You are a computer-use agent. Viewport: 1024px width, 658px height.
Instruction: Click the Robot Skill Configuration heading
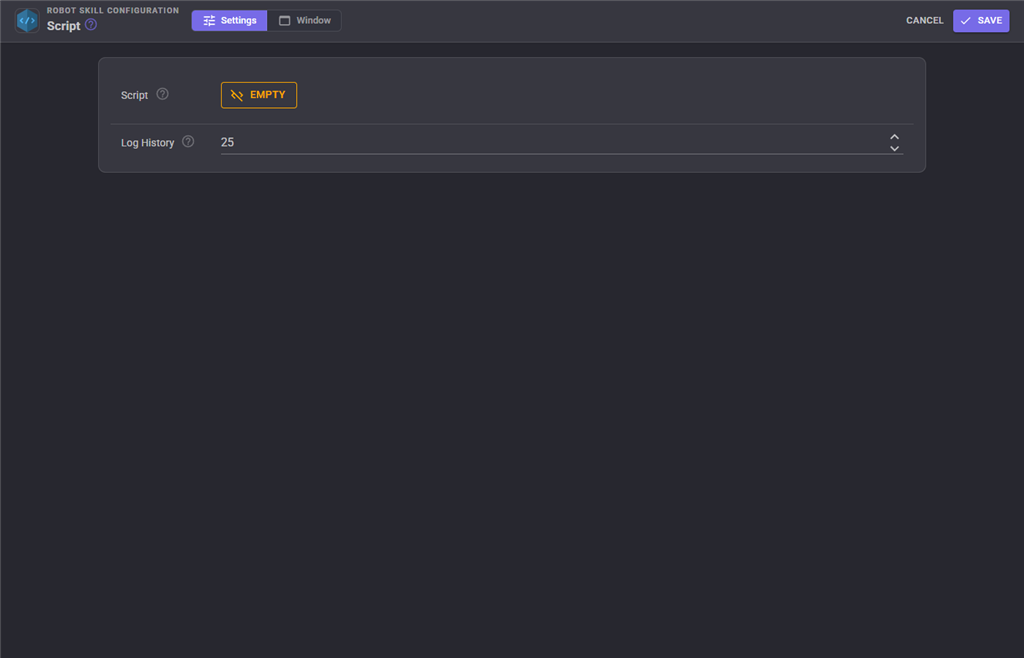pos(113,10)
